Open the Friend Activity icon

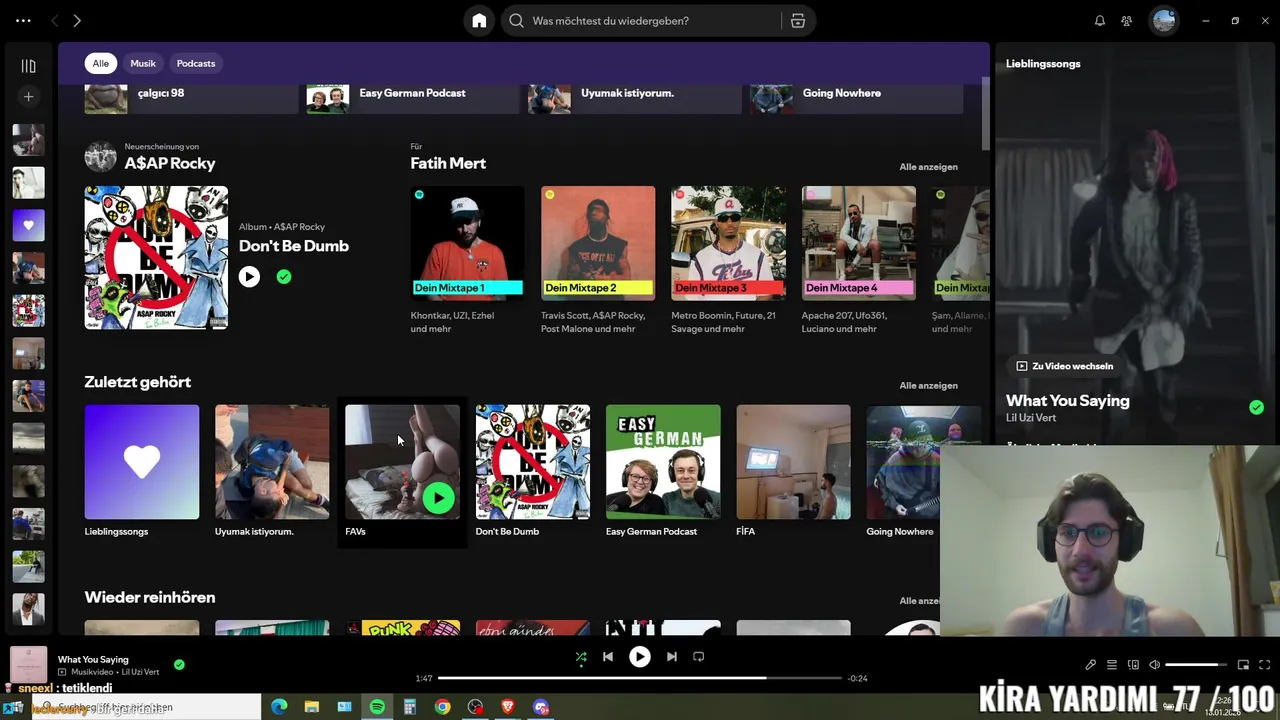pyautogui.click(x=1127, y=20)
